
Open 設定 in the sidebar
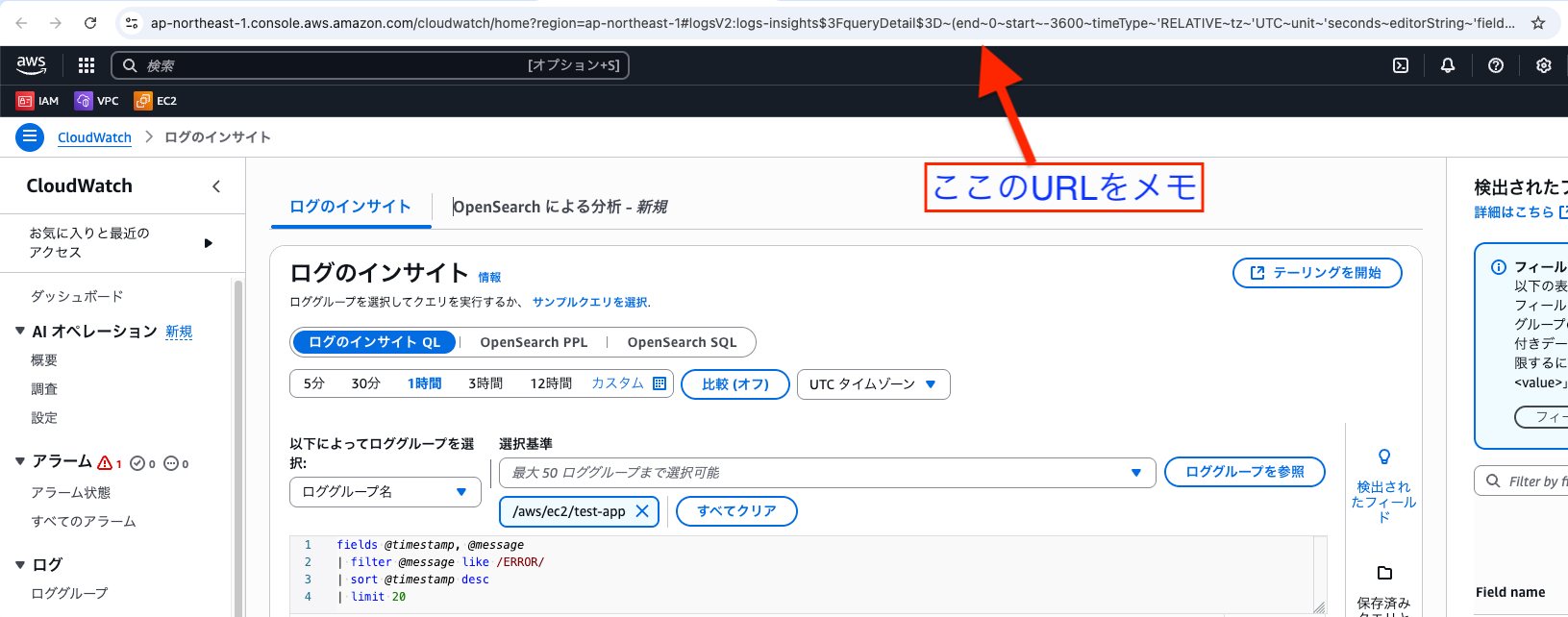click(44, 418)
